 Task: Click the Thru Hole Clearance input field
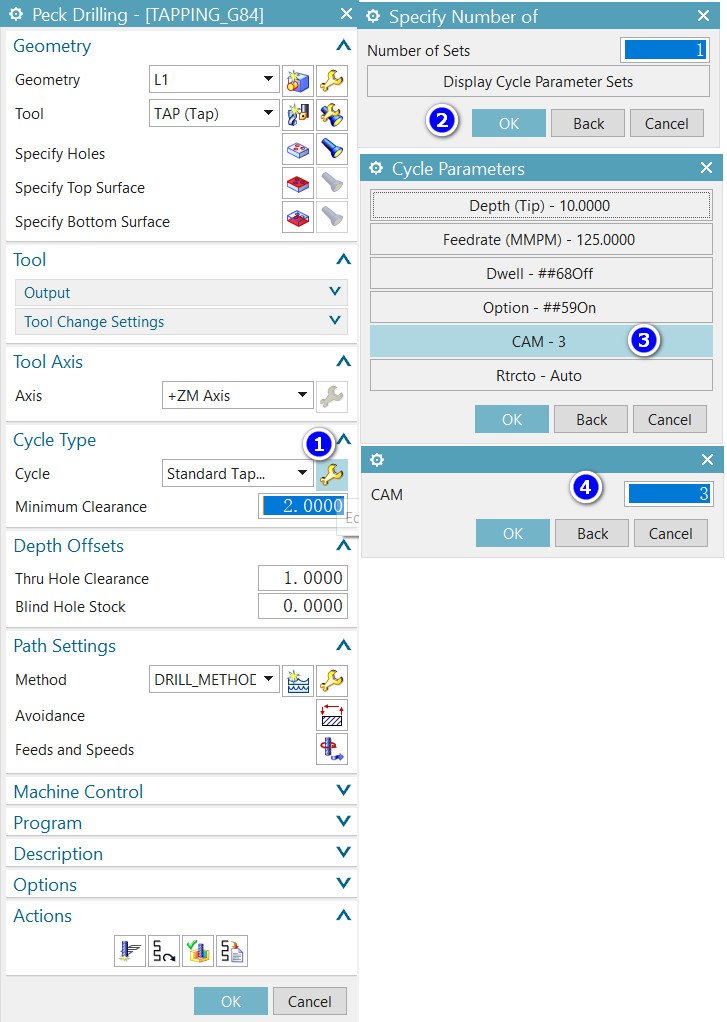pyautogui.click(x=303, y=577)
